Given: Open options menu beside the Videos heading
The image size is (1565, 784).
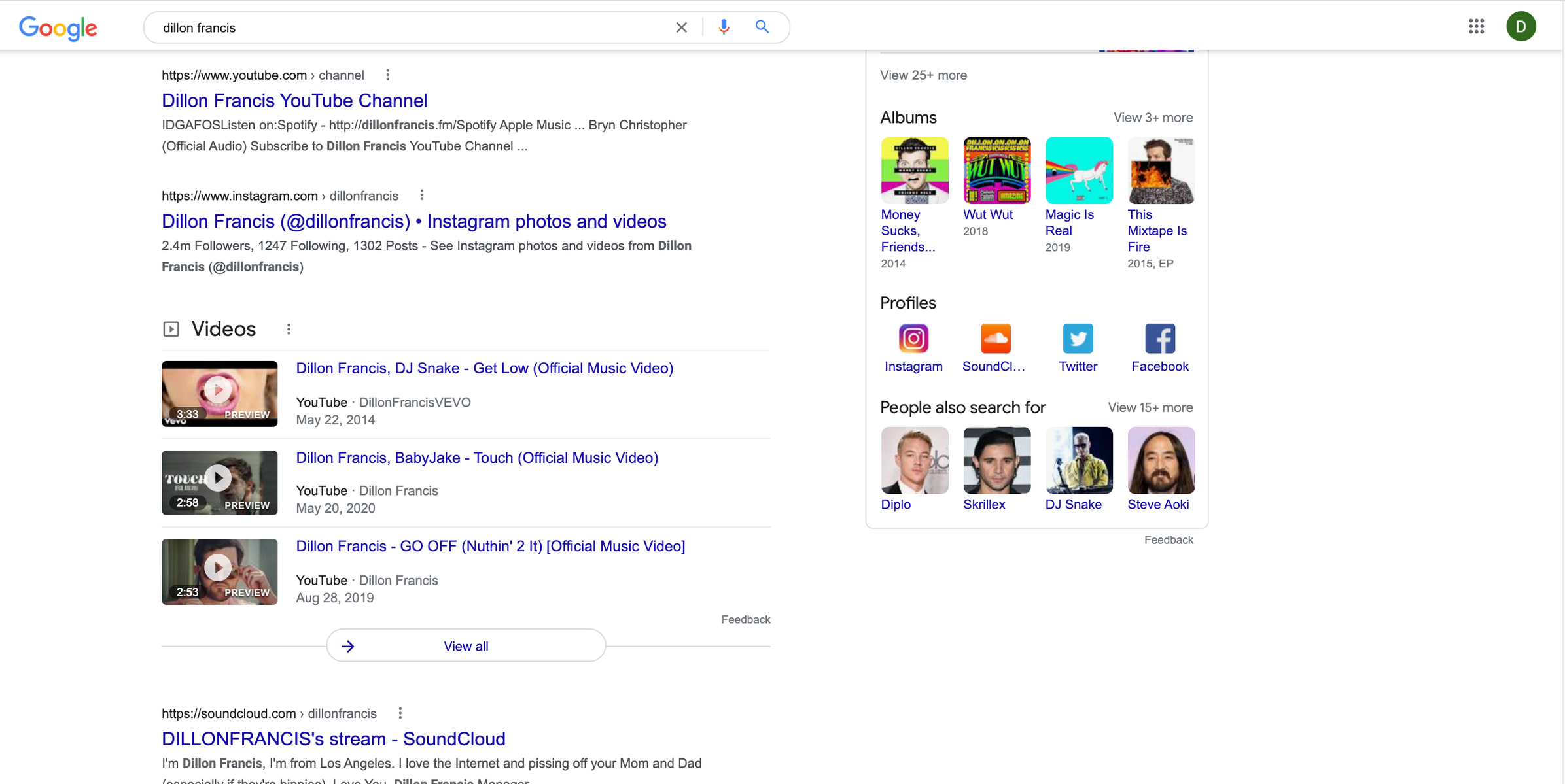Looking at the screenshot, I should pyautogui.click(x=289, y=329).
